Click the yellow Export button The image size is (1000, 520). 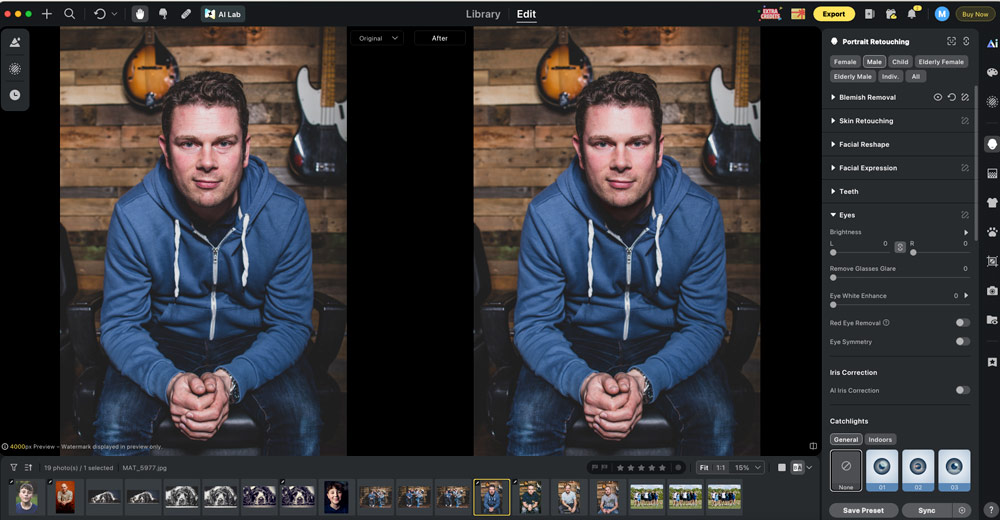tap(834, 14)
